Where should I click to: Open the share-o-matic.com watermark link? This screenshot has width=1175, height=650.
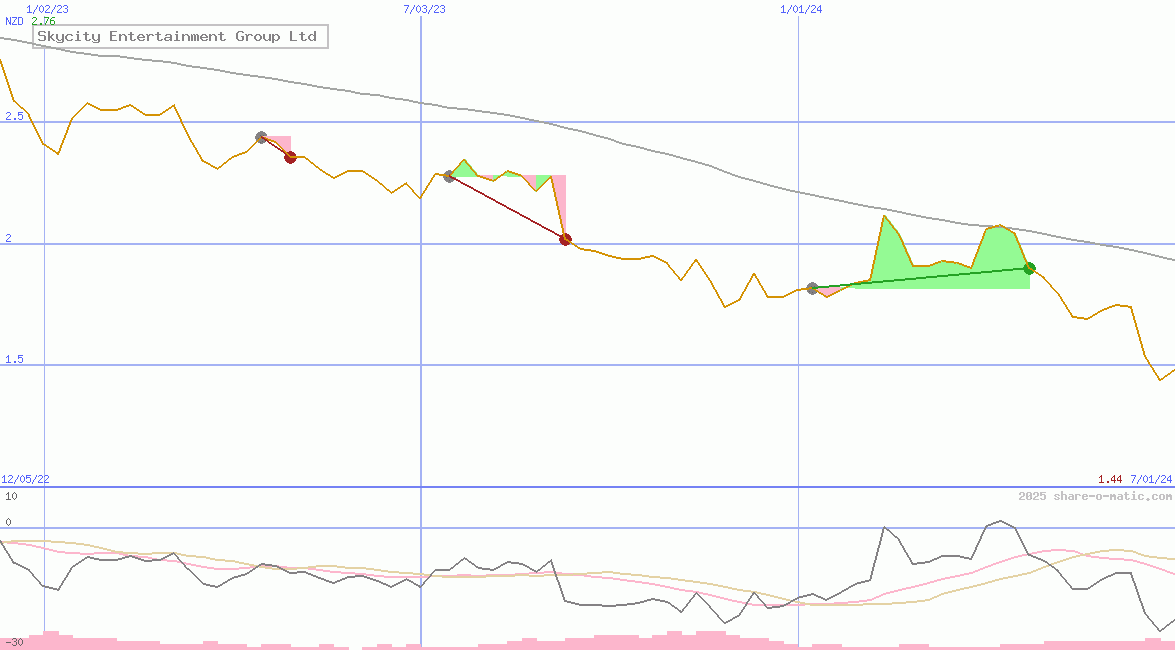pos(1095,496)
